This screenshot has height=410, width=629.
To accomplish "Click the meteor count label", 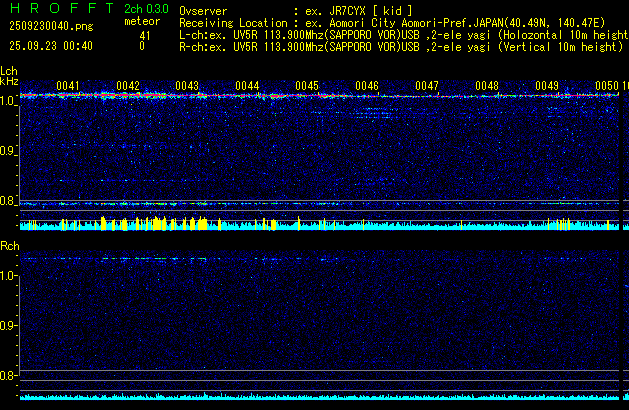I will [140, 21].
